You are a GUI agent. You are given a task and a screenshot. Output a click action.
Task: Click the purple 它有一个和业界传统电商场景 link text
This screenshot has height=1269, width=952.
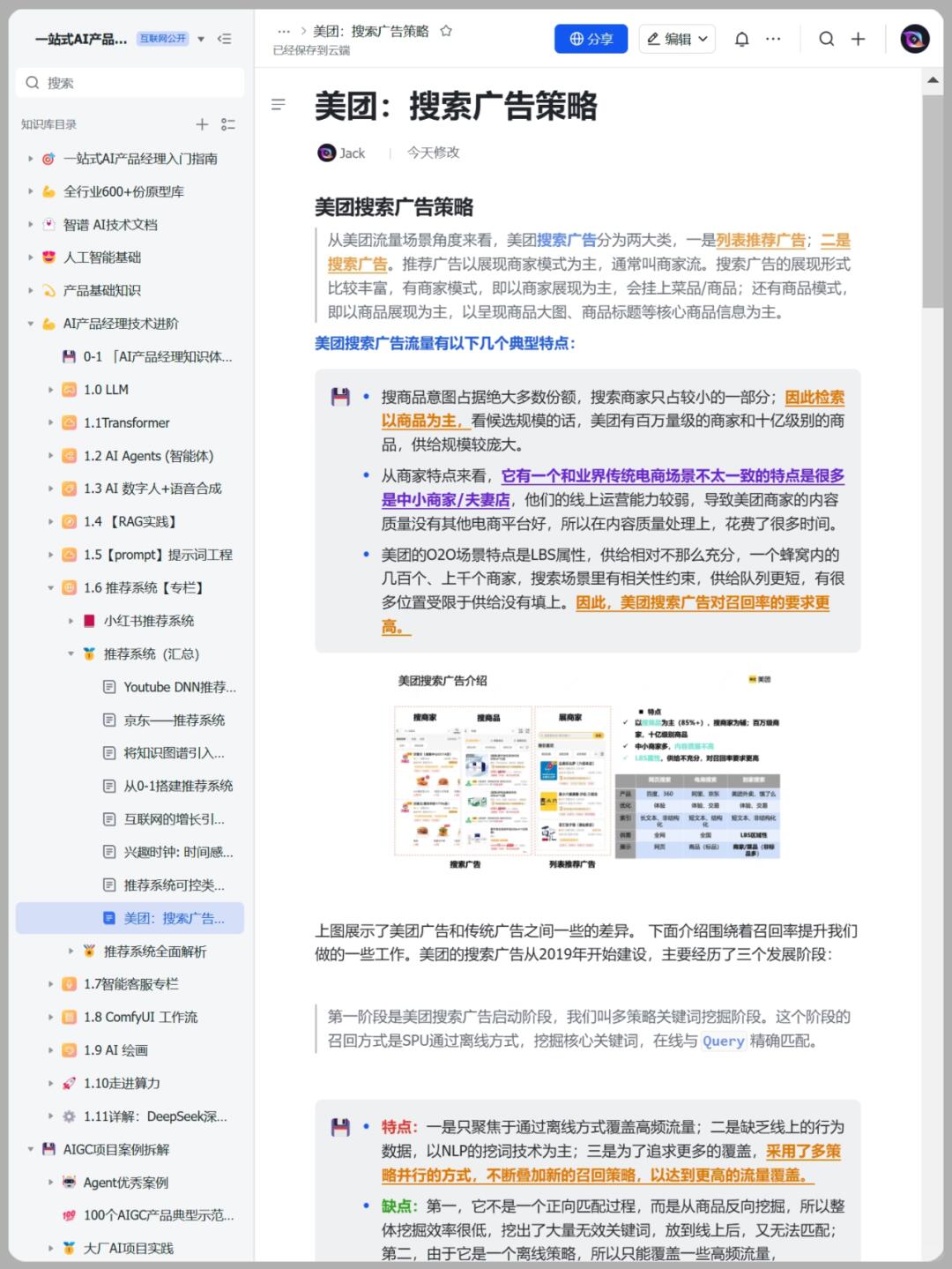[673, 476]
